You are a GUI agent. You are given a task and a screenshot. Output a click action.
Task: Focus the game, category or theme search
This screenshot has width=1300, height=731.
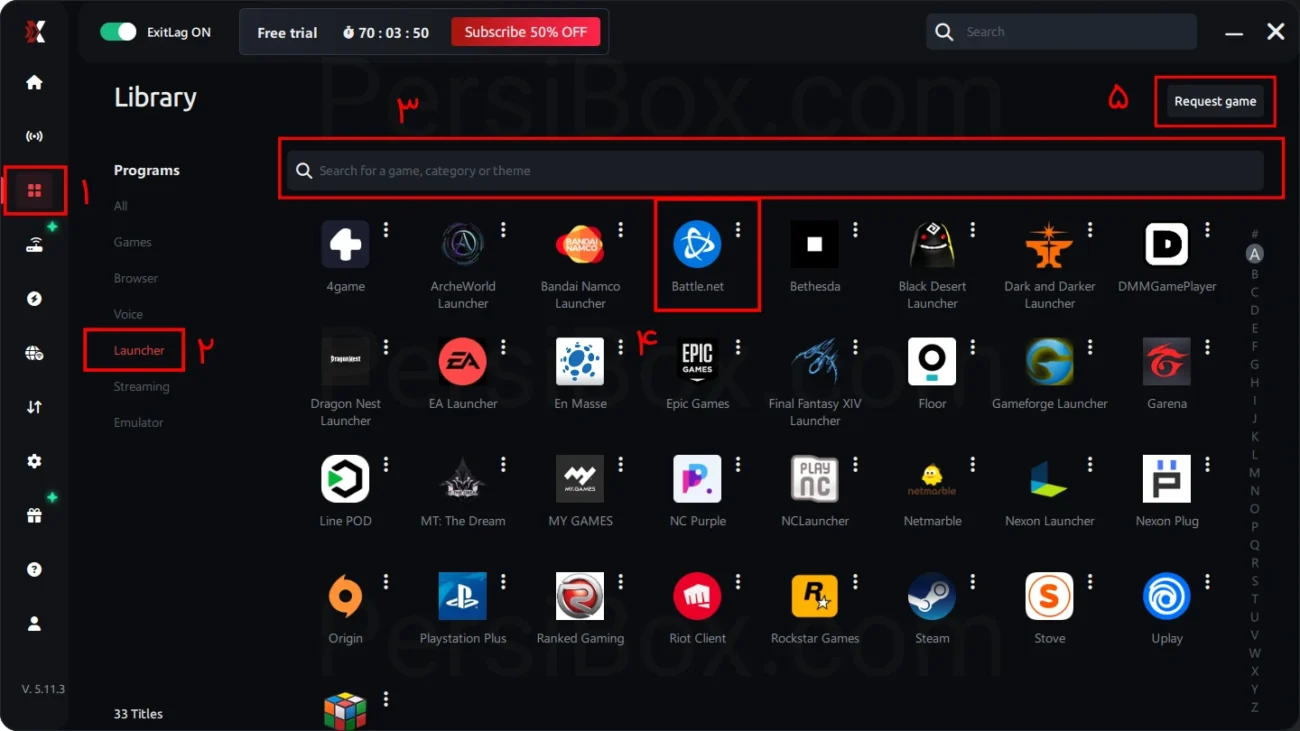[x=775, y=171]
